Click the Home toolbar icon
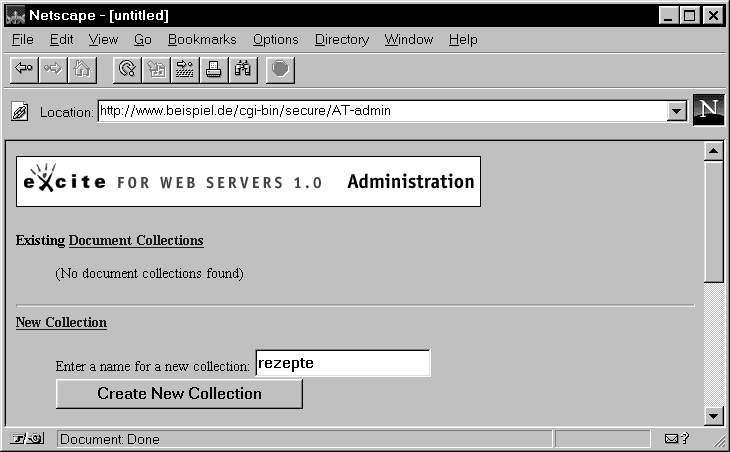The width and height of the screenshot is (730, 452). click(82, 69)
